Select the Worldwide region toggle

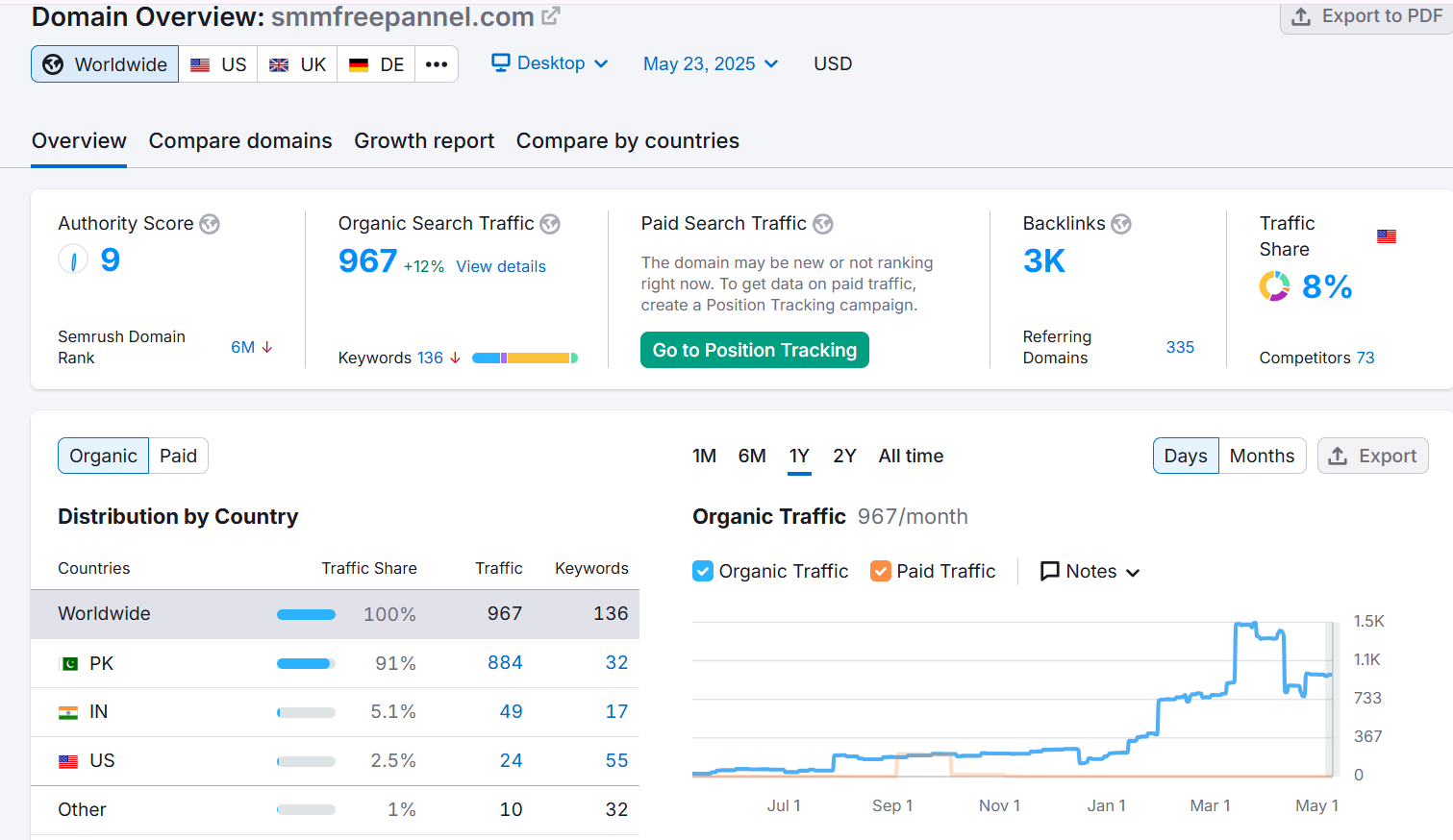coord(105,64)
